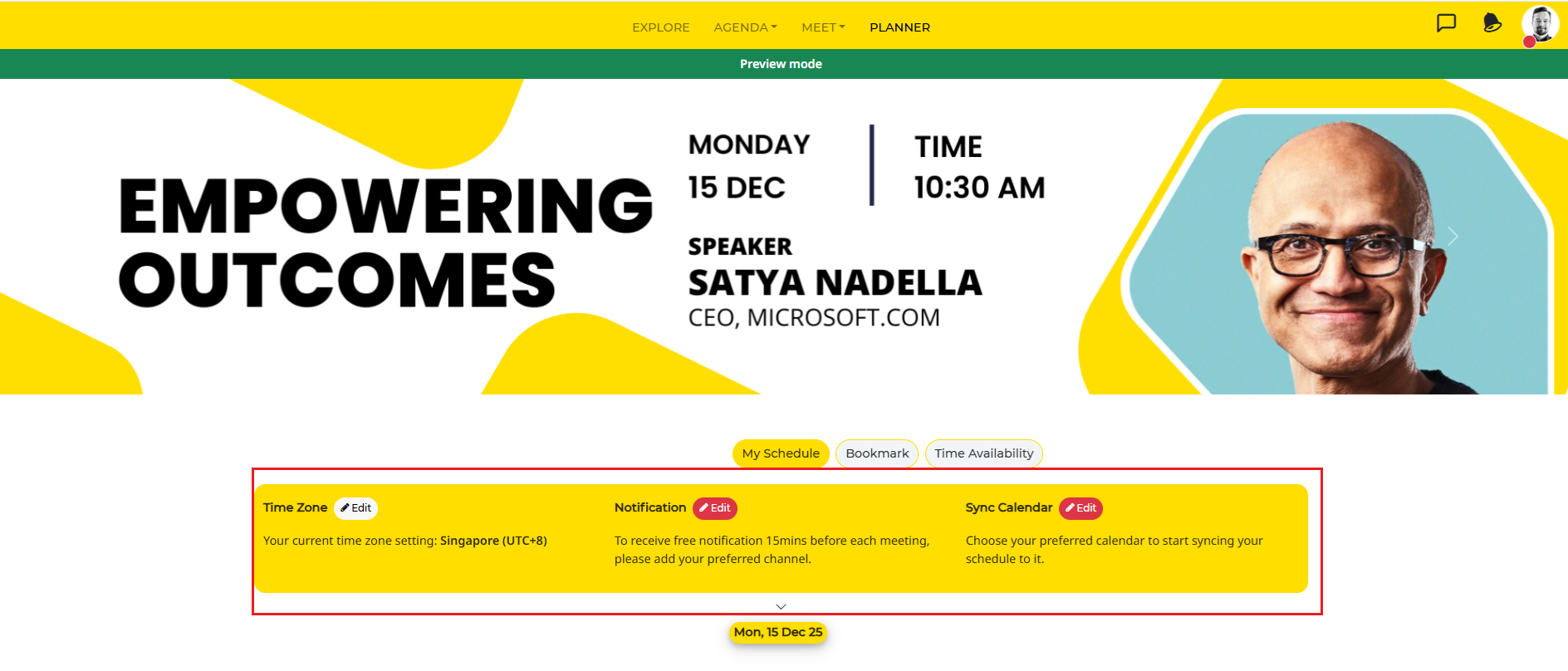Advance banner with the next-slide arrow
1568x671 pixels.
[1453, 237]
